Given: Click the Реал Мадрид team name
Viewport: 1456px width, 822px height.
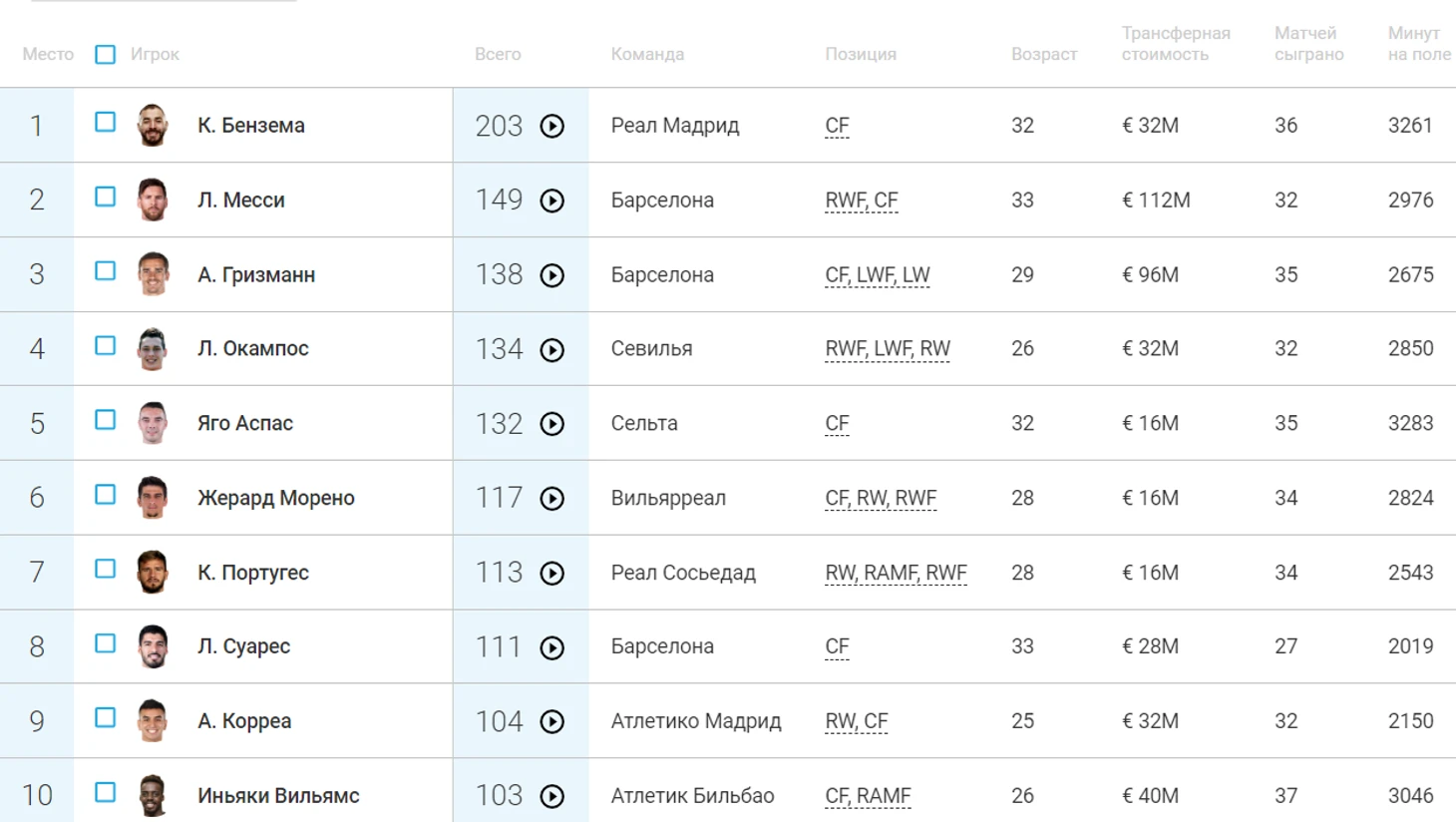Looking at the screenshot, I should tap(675, 126).
